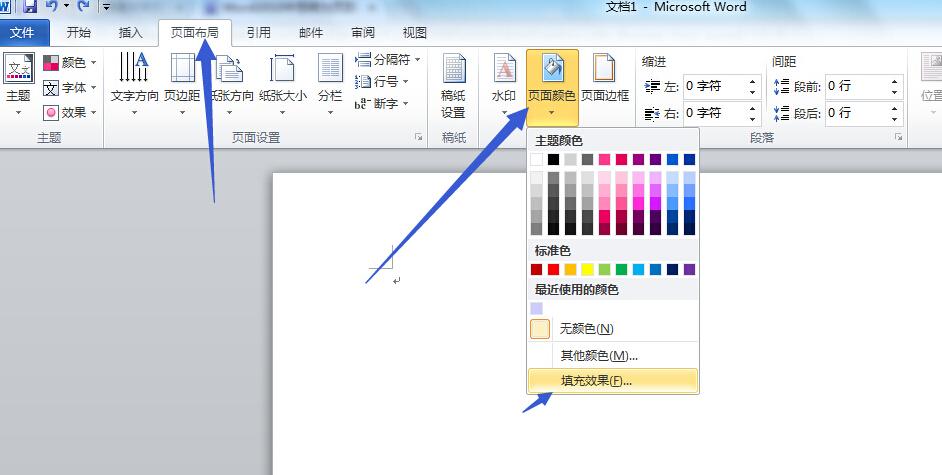The image size is (942, 475).
Task: Increase the left indent 左 value with up arrow
Action: [x=753, y=81]
